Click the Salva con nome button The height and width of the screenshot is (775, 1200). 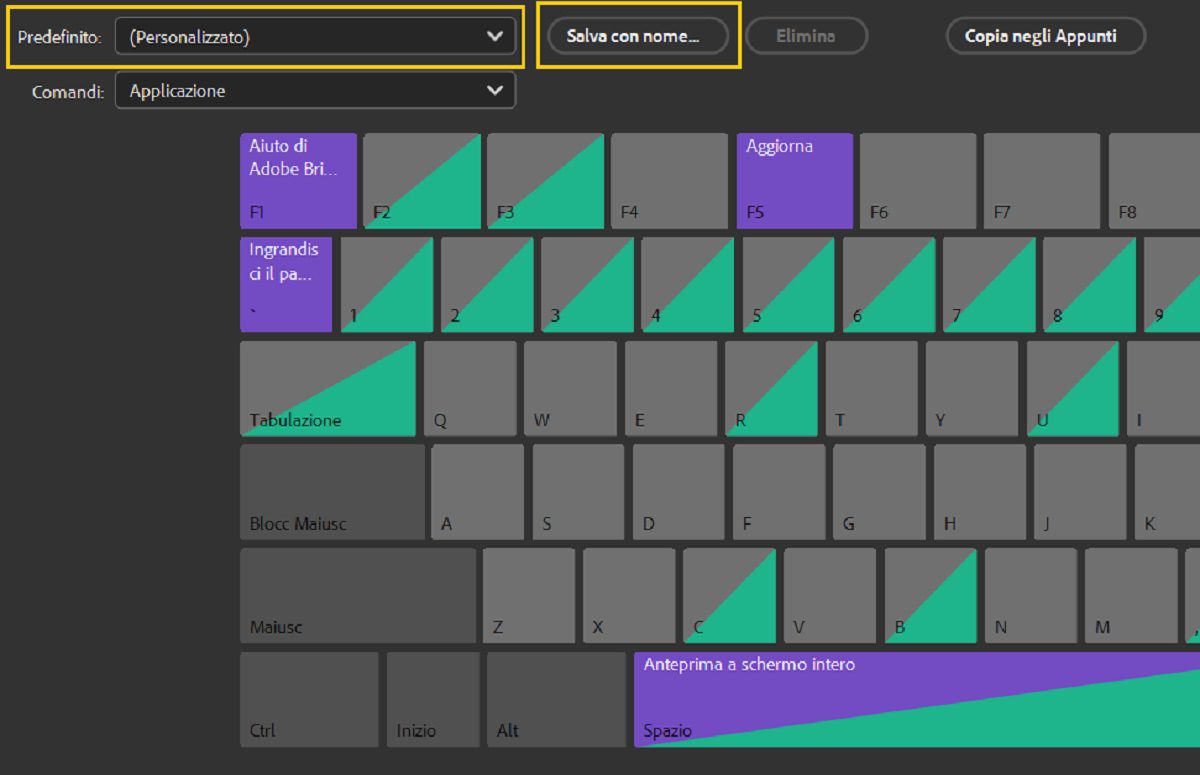click(638, 36)
